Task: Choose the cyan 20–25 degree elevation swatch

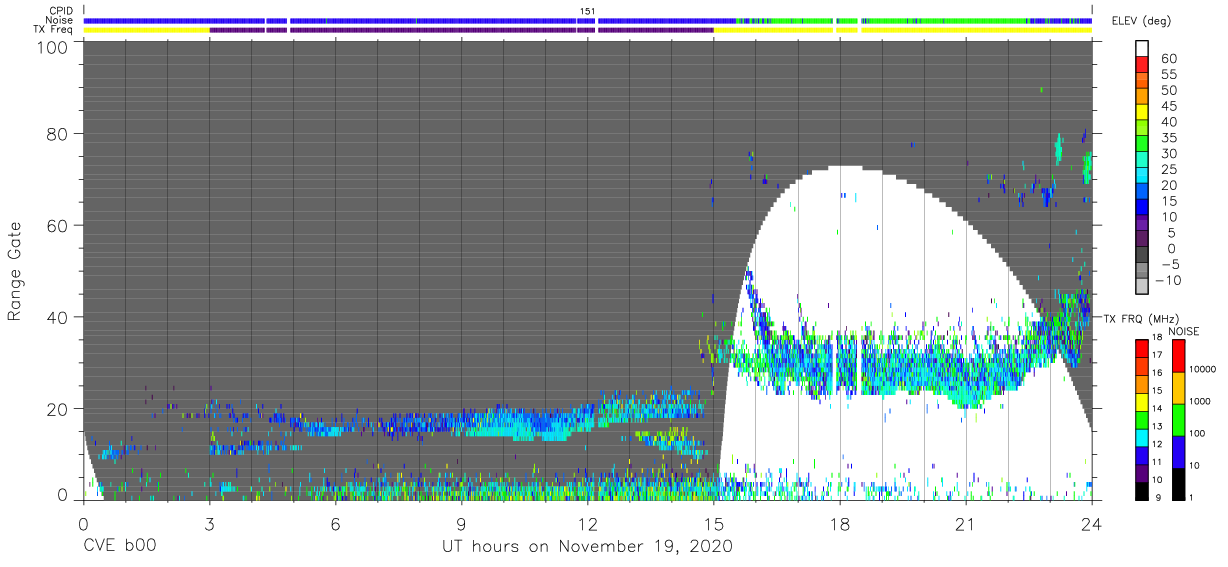Action: [x=1141, y=177]
